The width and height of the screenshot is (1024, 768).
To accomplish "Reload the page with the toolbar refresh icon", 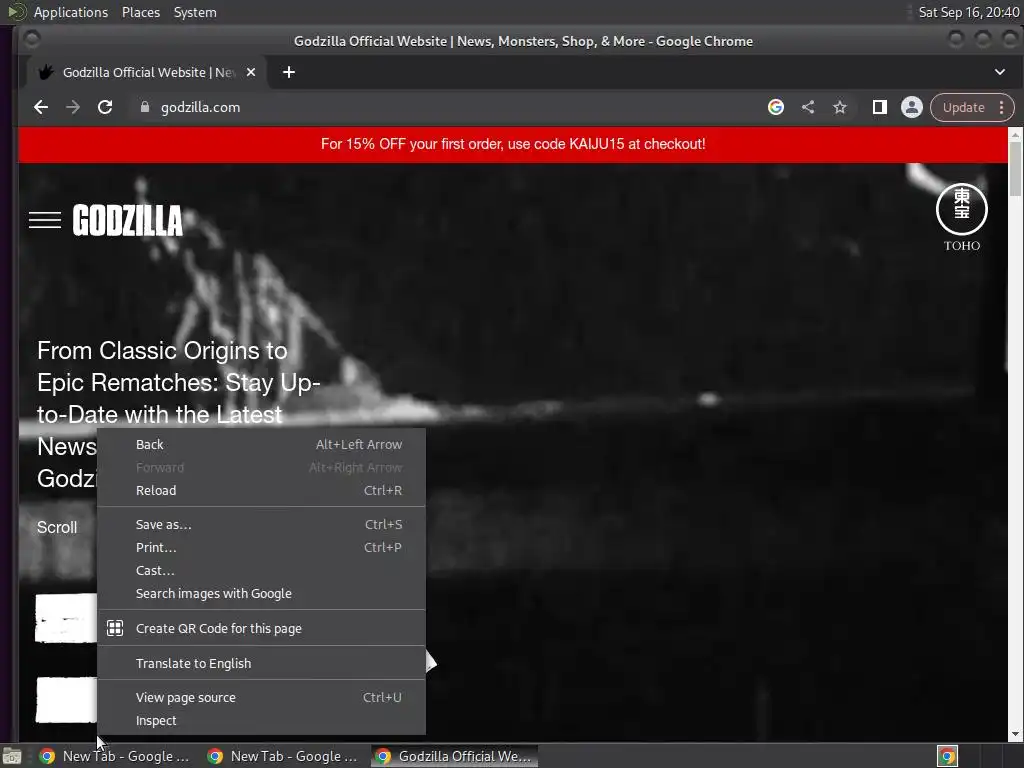I will (x=104, y=107).
